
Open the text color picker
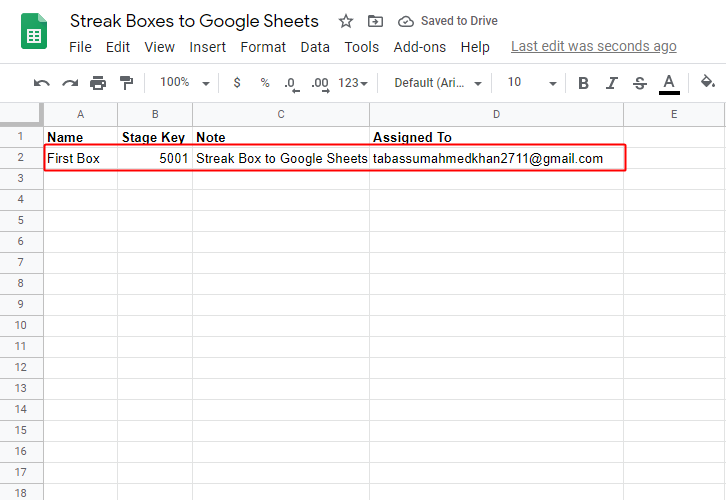(x=669, y=84)
